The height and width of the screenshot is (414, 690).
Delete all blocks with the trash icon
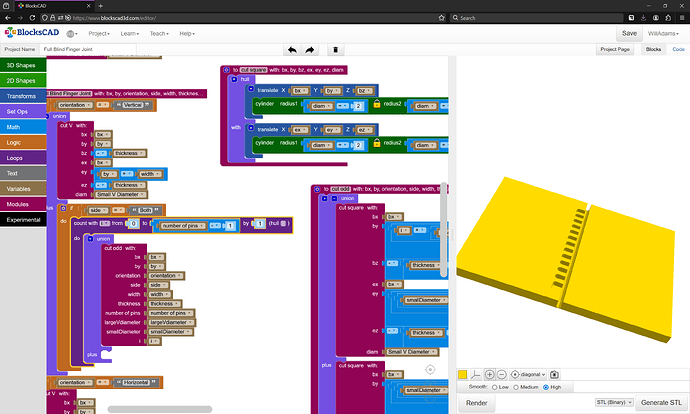pyautogui.click(x=335, y=50)
